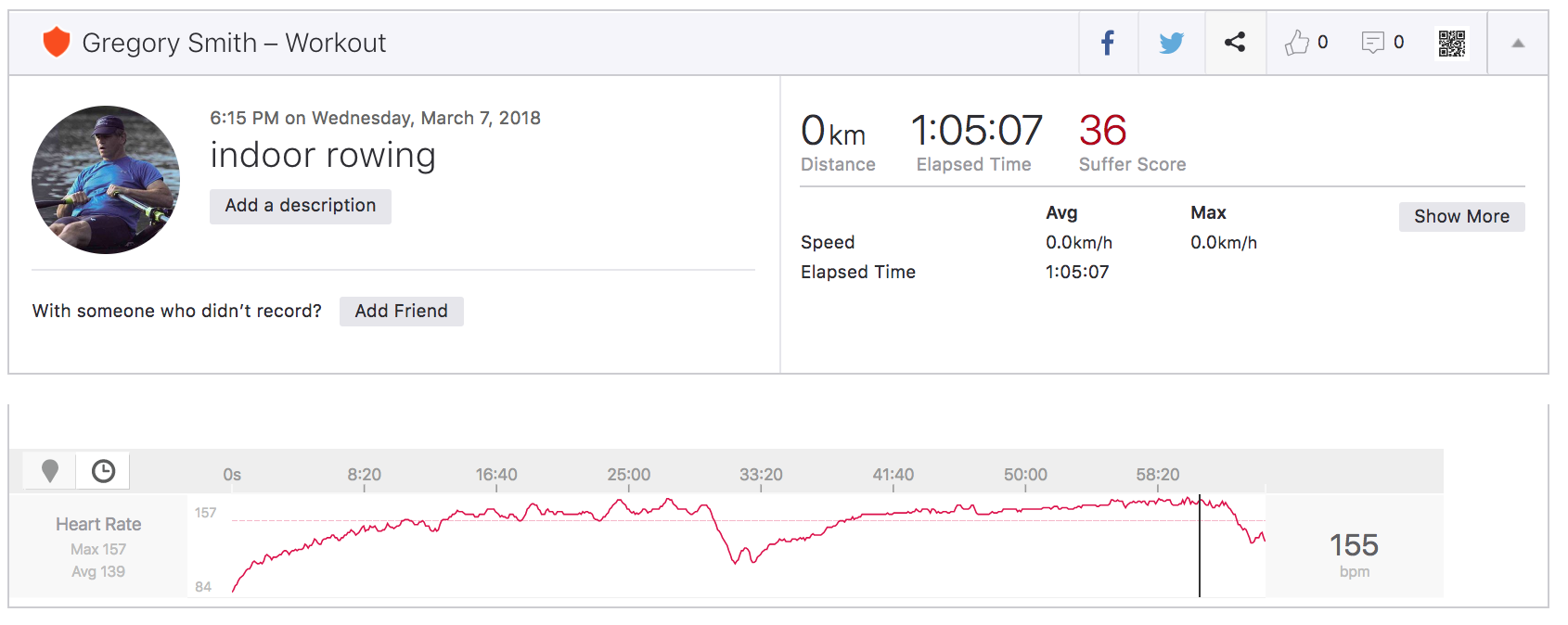1568x625 pixels.
Task: Show the QR code icon
Action: [x=1452, y=43]
